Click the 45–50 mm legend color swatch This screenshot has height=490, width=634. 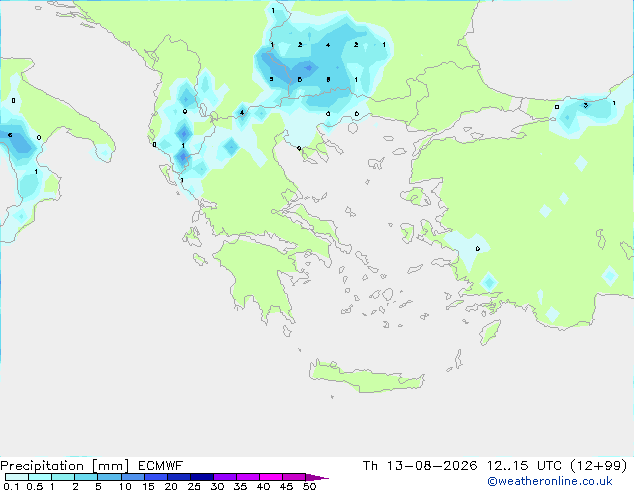click(x=294, y=477)
